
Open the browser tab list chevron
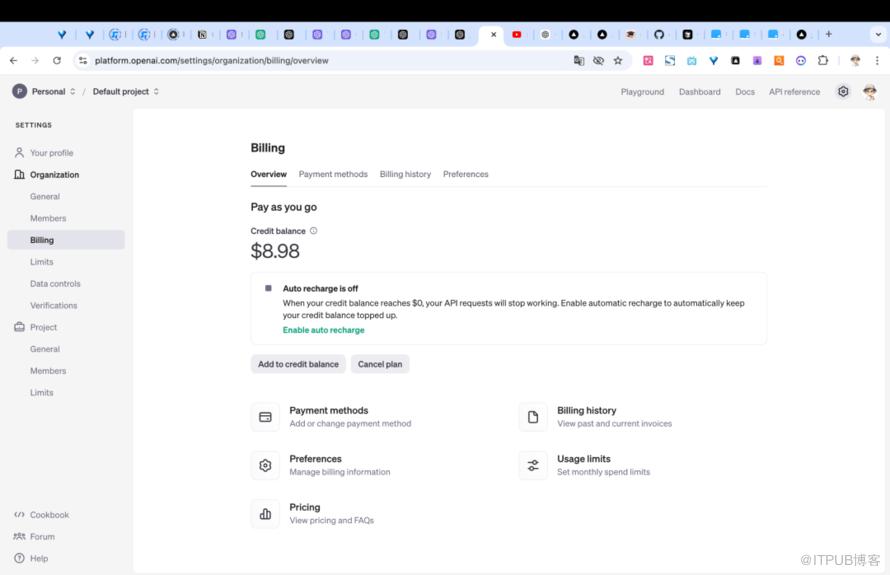click(x=877, y=34)
